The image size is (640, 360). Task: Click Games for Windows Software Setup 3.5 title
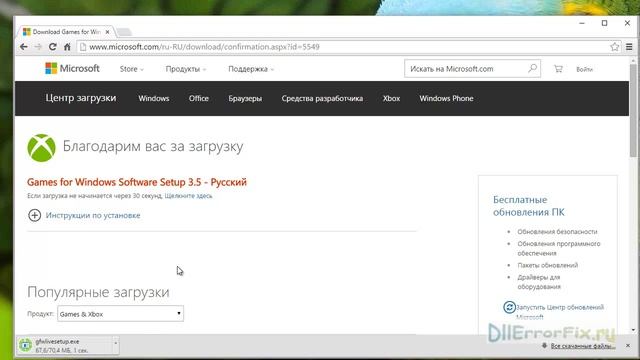pyautogui.click(x=137, y=182)
